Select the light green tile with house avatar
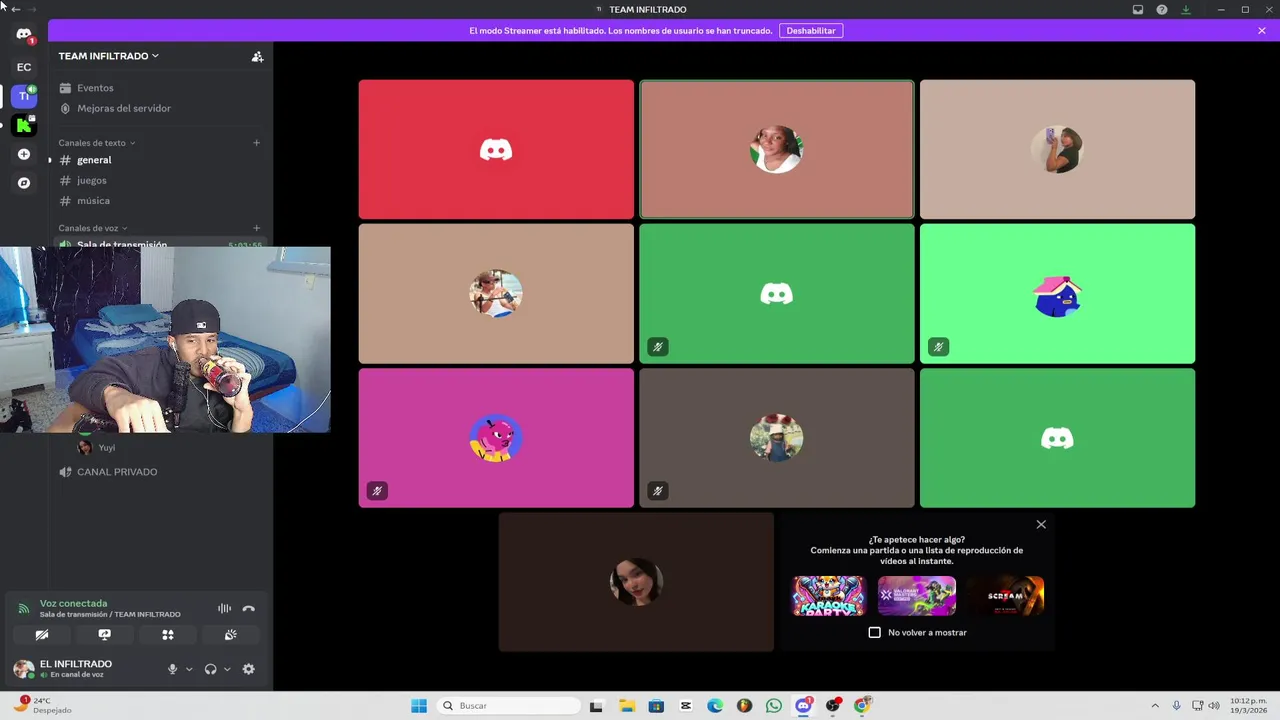 pos(1057,294)
